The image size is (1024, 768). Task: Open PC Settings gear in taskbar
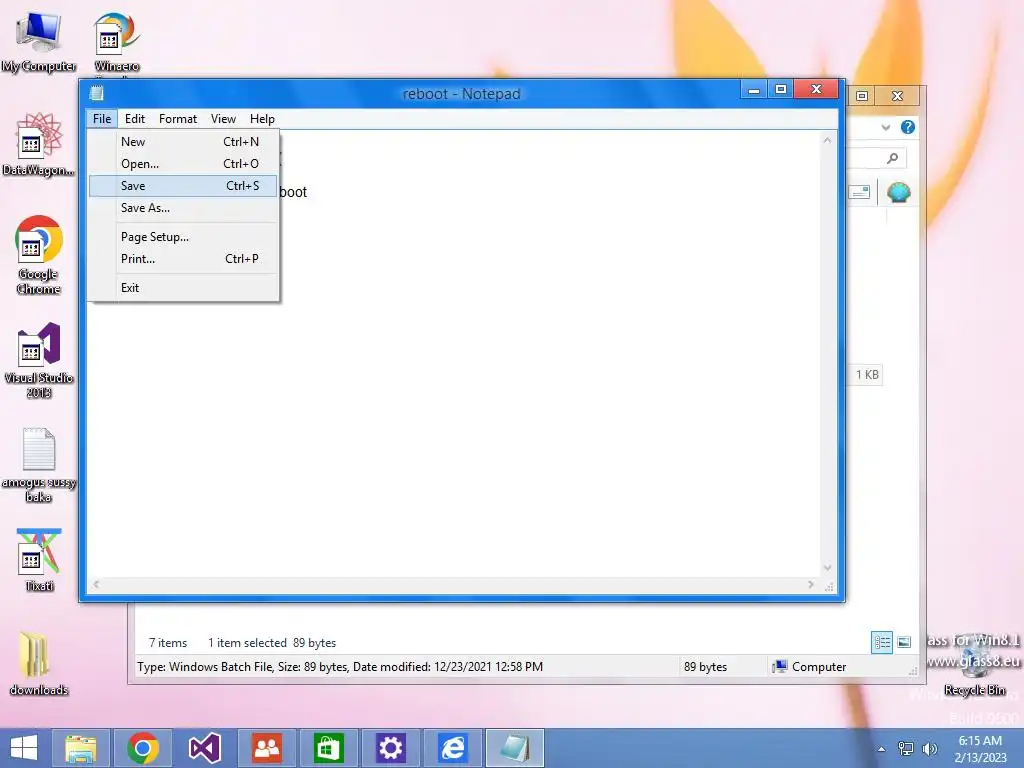pyautogui.click(x=391, y=748)
